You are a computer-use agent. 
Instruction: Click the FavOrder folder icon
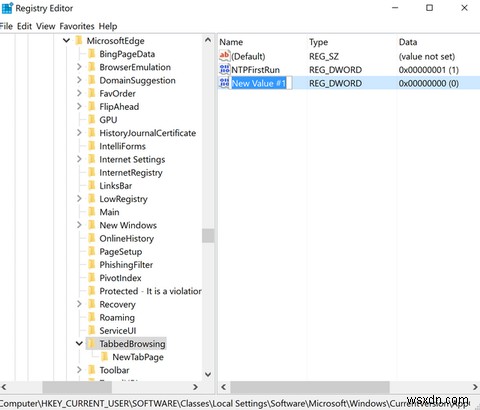pos(92,93)
